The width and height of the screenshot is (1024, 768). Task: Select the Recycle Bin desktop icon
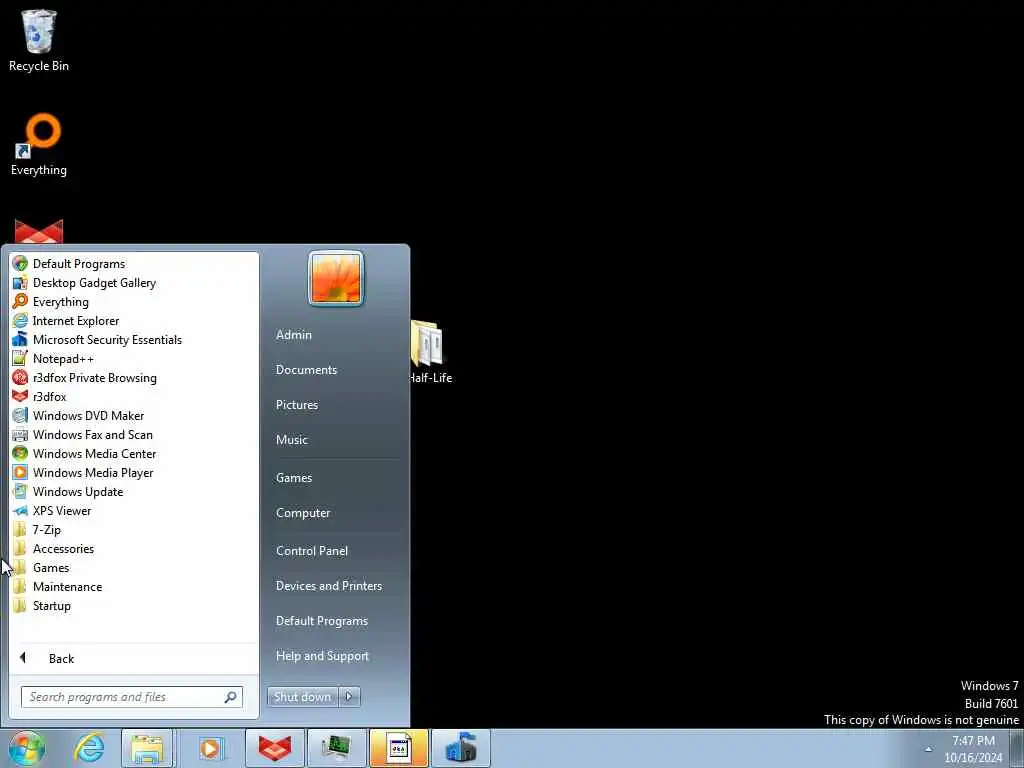coord(39,40)
